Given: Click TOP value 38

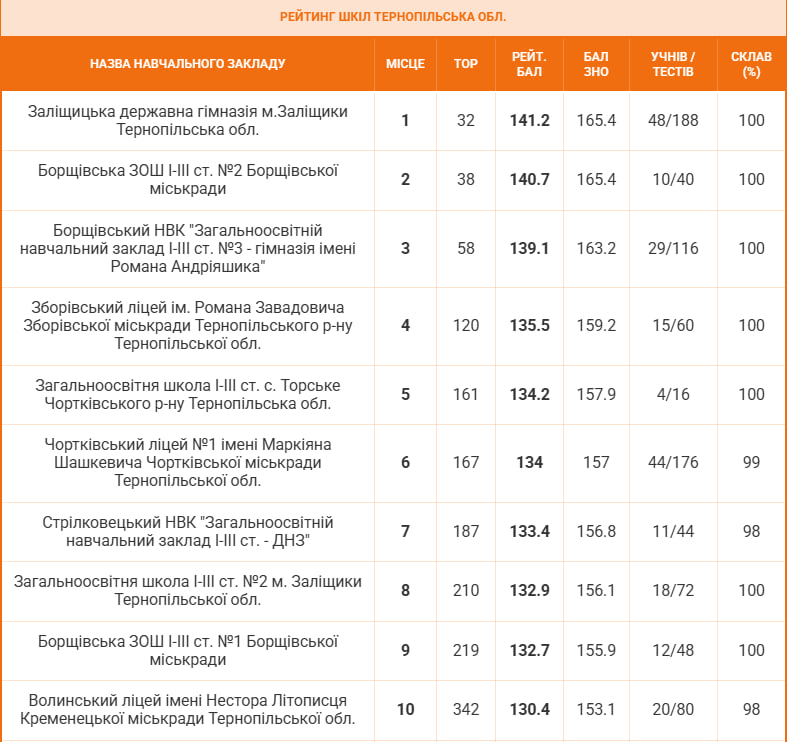Looking at the screenshot, I should click(465, 179).
